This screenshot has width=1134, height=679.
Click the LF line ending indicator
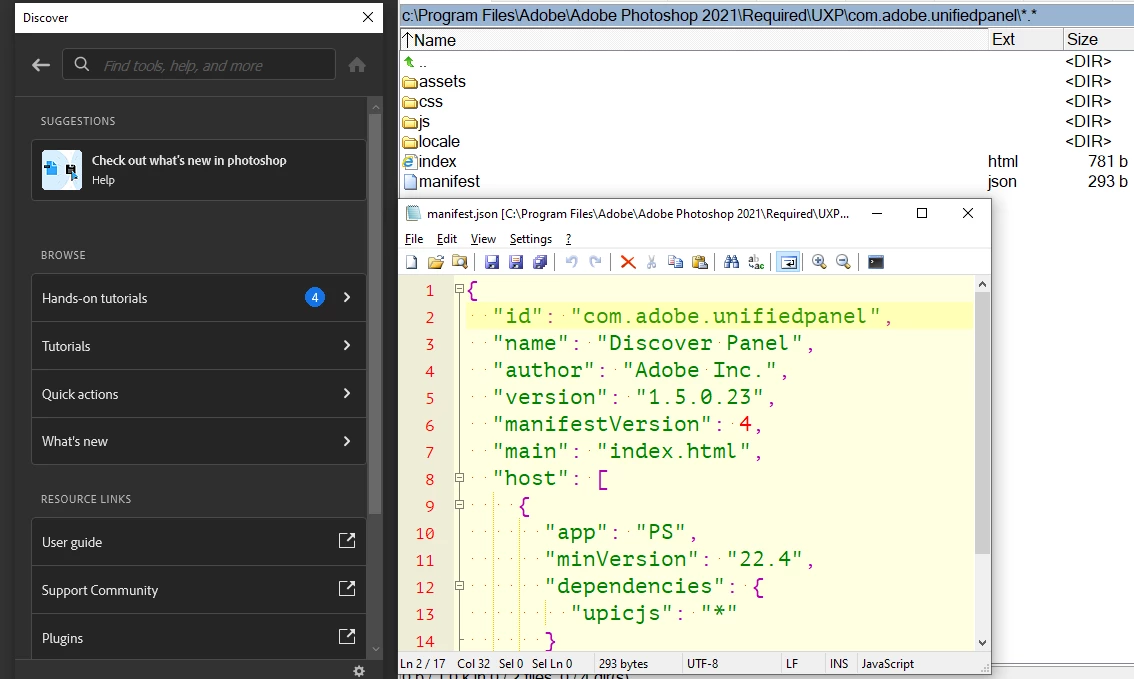(x=792, y=664)
